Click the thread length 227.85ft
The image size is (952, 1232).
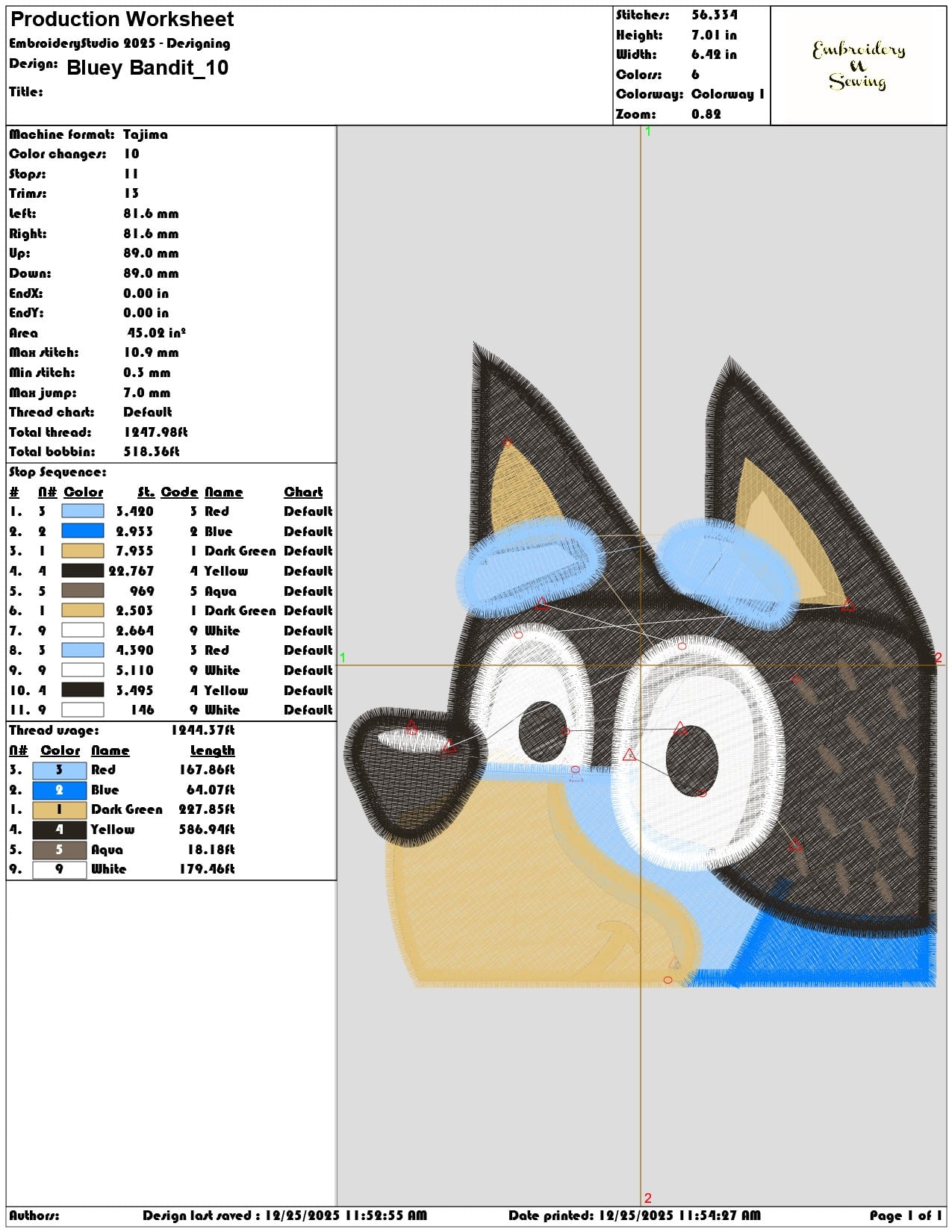click(207, 809)
